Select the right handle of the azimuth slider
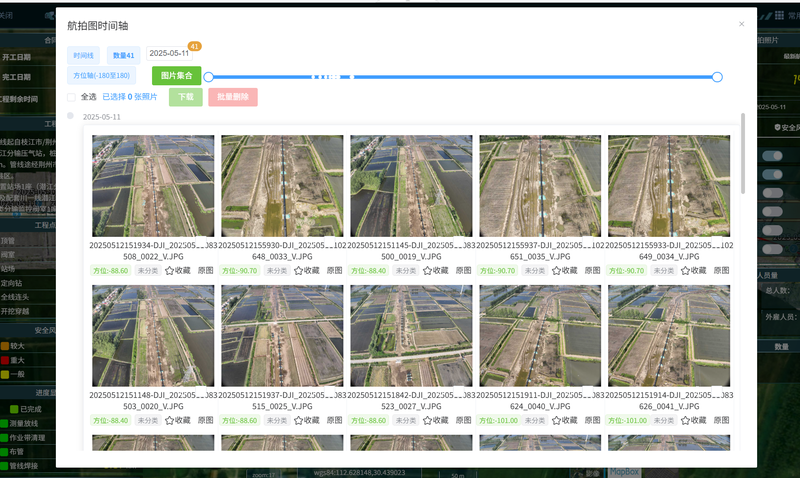Image resolution: width=800 pixels, height=478 pixels. [717, 77]
